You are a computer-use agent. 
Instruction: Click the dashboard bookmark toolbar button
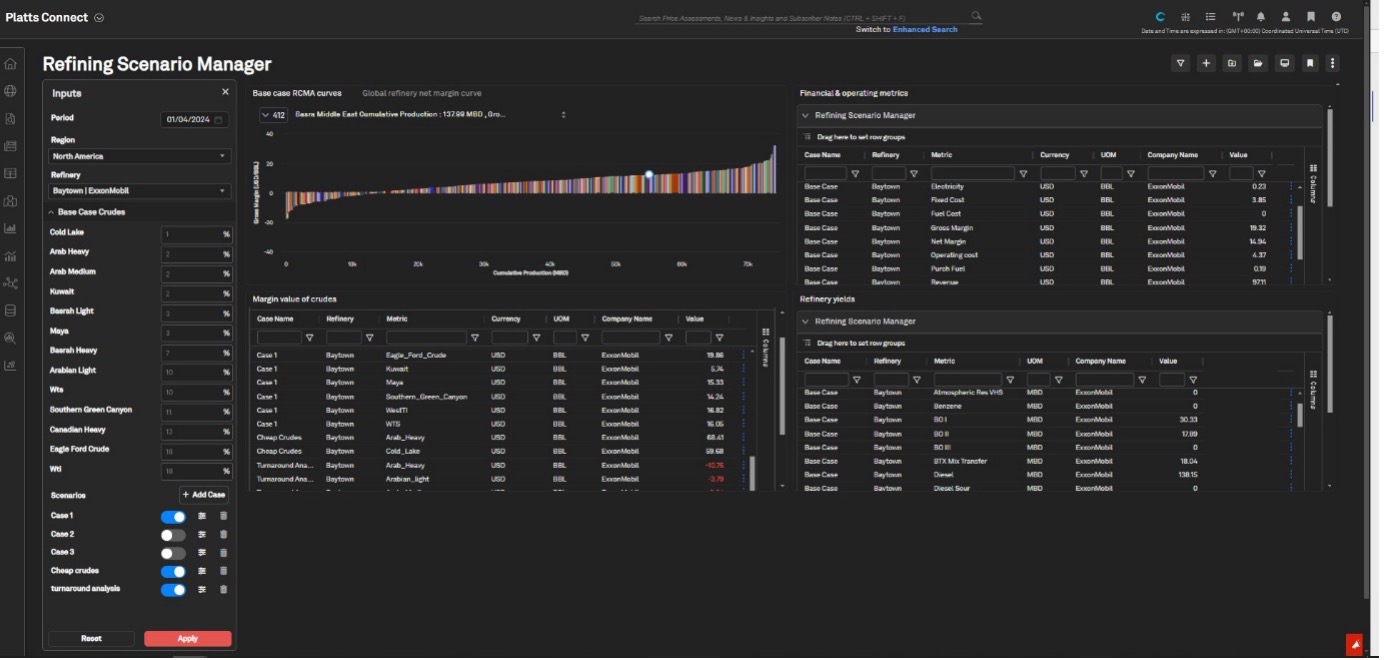pyautogui.click(x=1310, y=63)
